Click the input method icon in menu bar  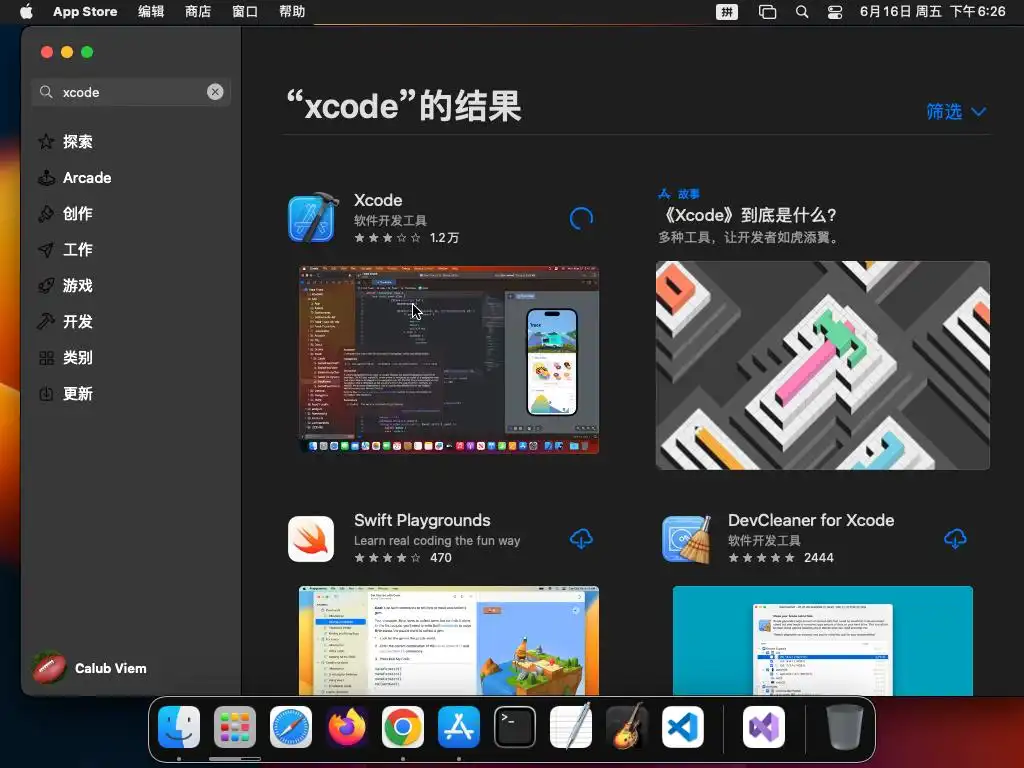pyautogui.click(x=727, y=12)
